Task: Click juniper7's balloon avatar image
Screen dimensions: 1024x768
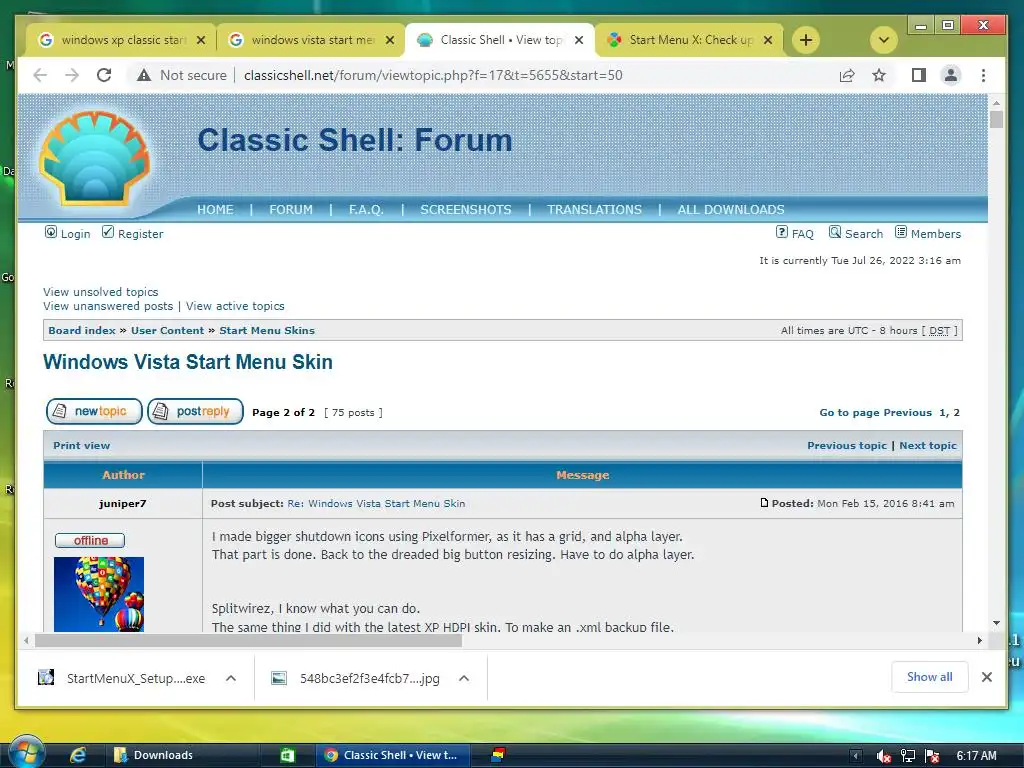Action: 99,594
